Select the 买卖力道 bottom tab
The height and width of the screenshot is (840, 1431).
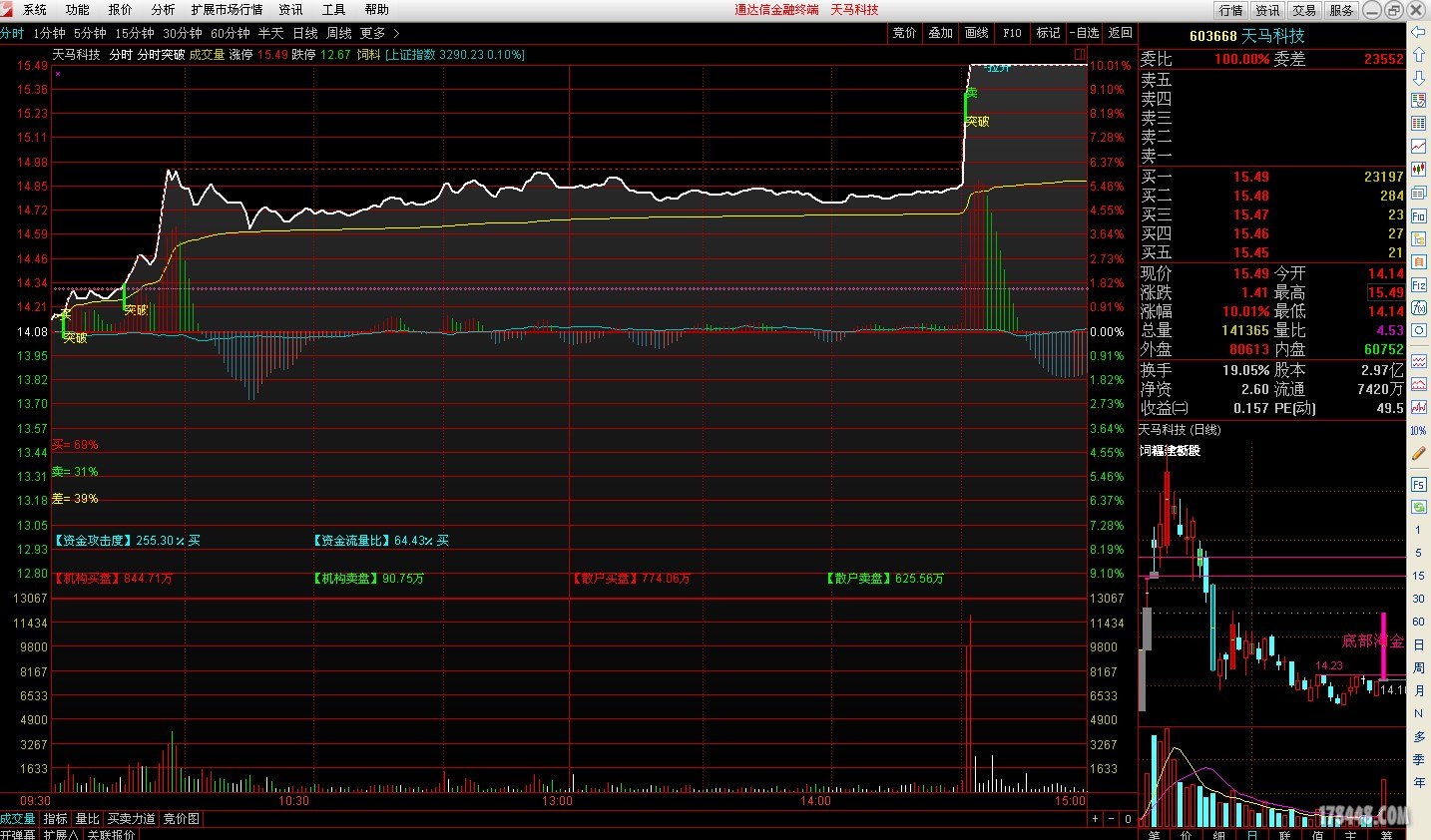coord(132,819)
